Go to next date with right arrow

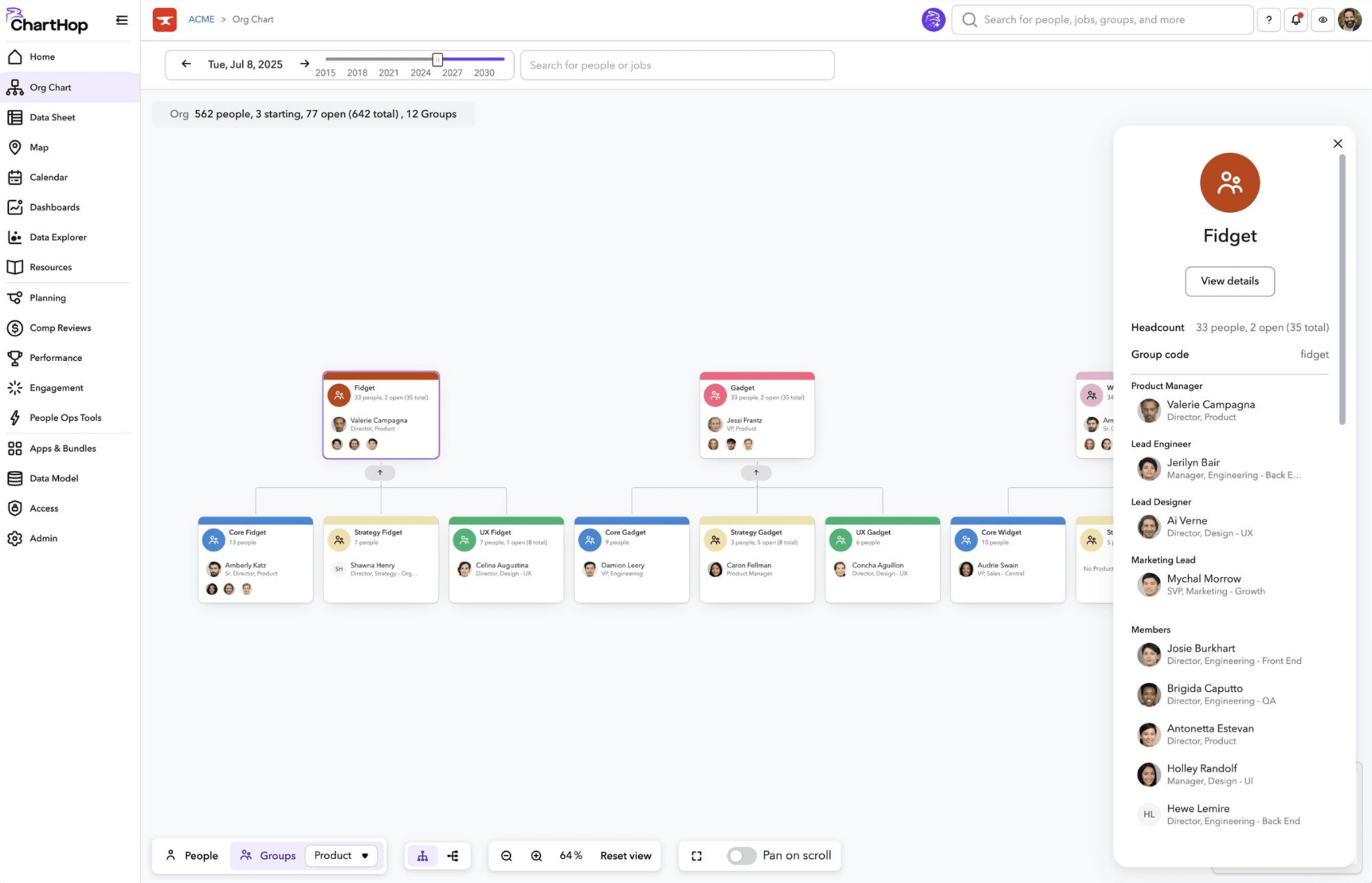304,64
